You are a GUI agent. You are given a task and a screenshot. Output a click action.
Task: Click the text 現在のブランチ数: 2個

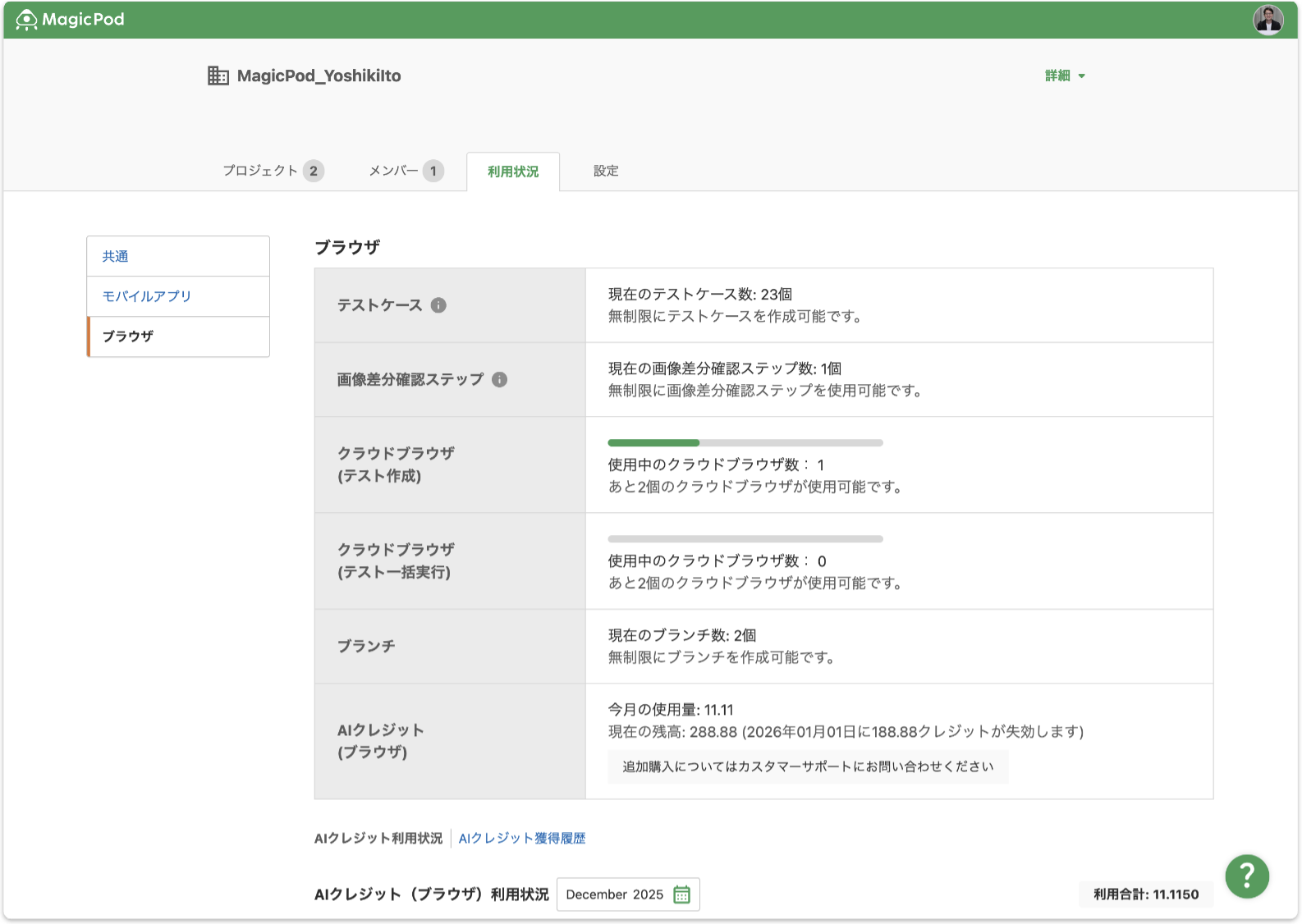[x=682, y=635]
